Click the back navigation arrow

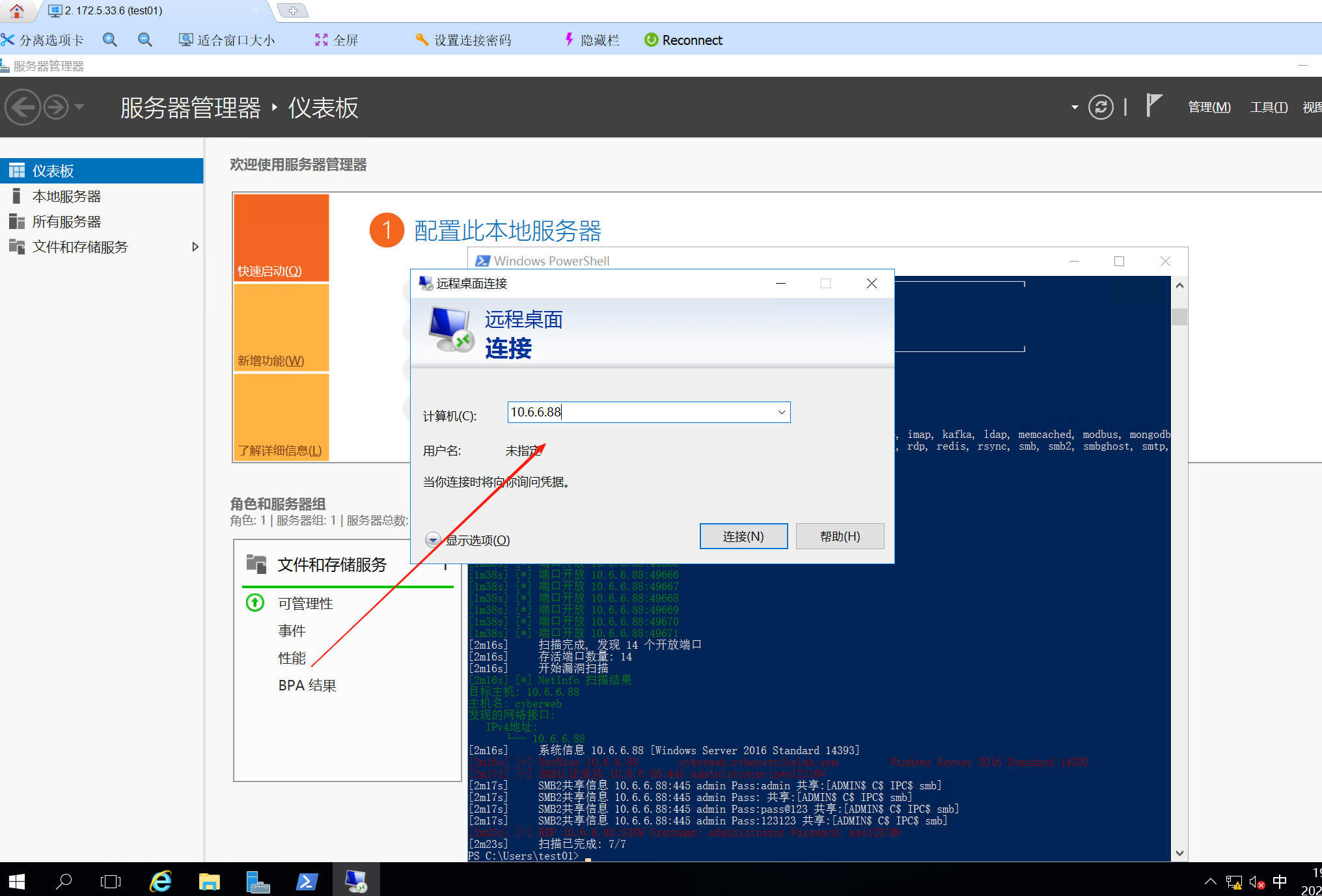pyautogui.click(x=23, y=107)
